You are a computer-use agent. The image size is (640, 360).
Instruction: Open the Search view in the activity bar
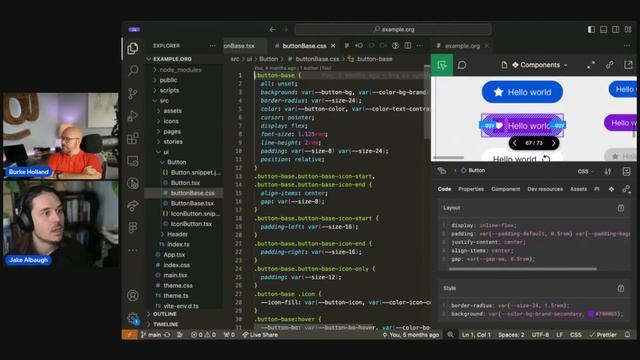(x=133, y=71)
